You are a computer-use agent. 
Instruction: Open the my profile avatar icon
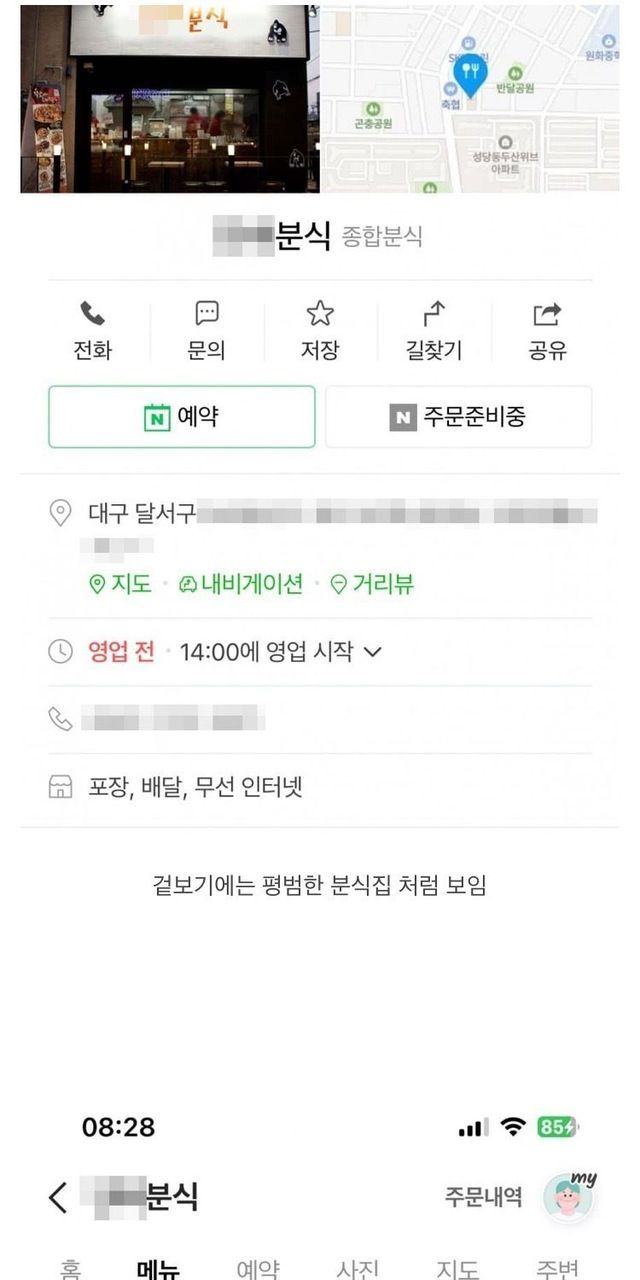click(568, 1197)
